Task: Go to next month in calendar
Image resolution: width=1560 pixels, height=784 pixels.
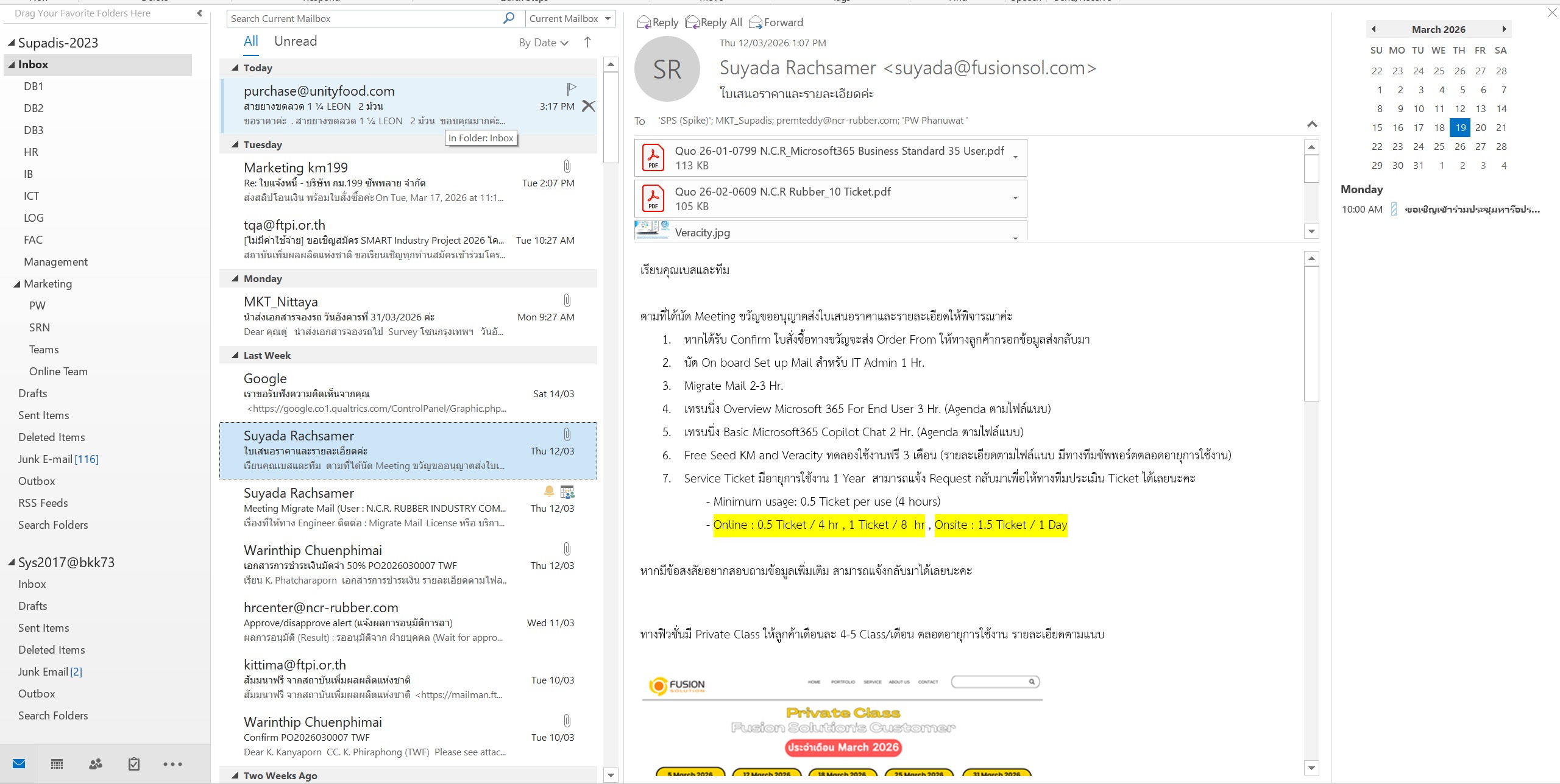Action: point(1504,29)
